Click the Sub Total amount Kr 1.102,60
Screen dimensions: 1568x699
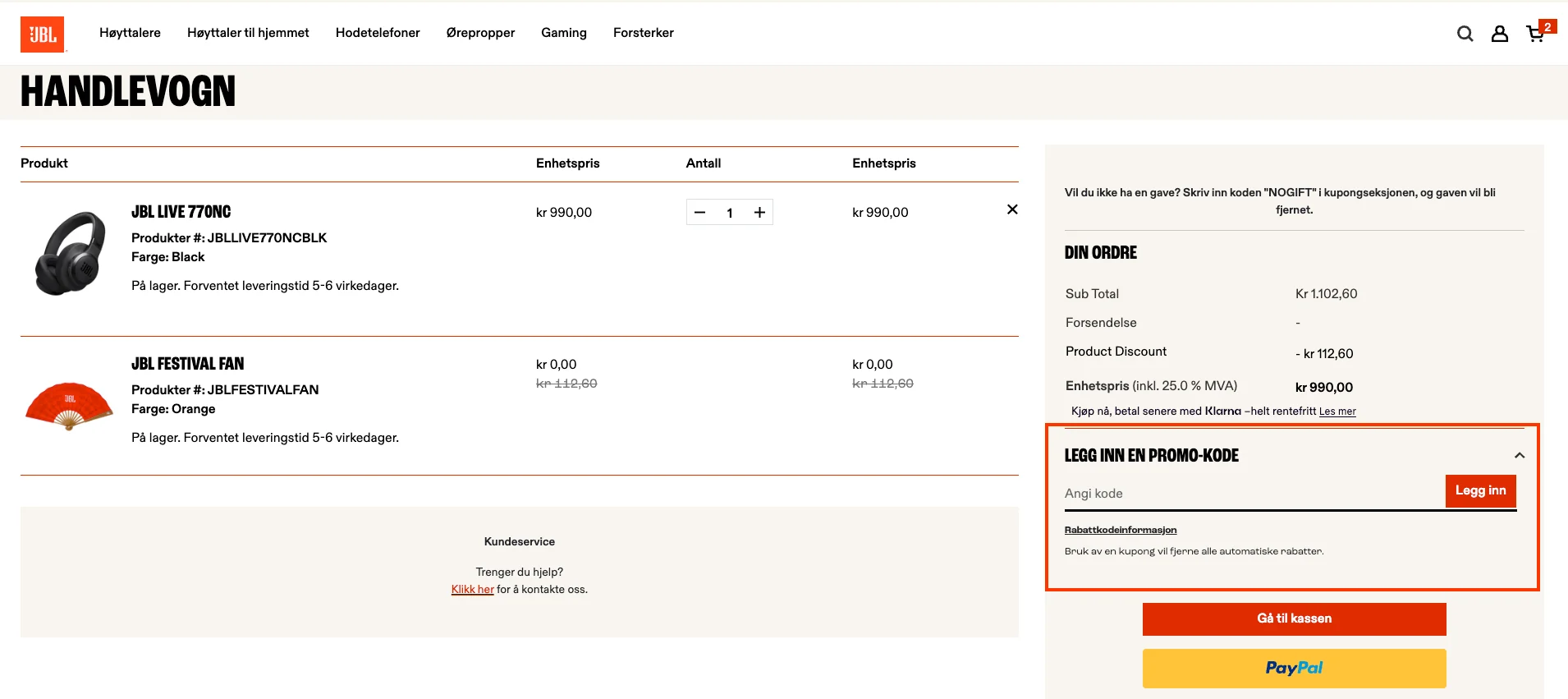[1326, 294]
